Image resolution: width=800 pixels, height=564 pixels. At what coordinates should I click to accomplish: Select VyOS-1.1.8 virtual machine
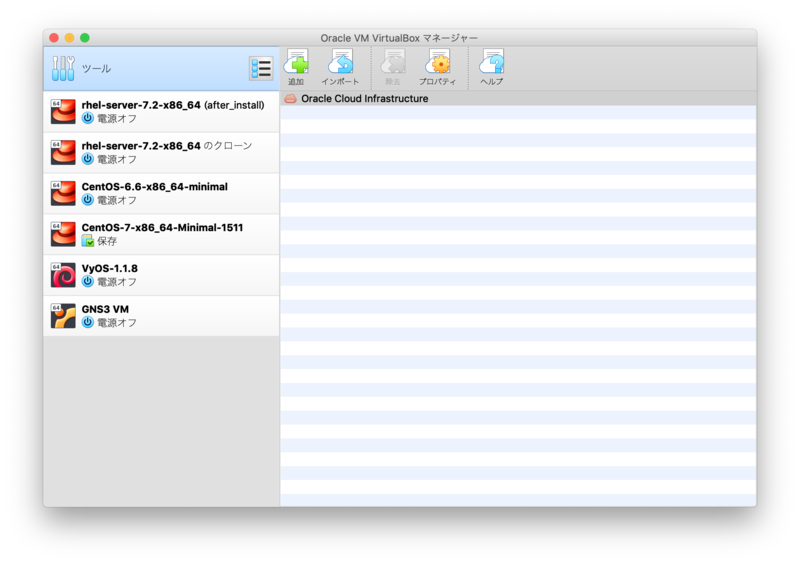161,275
